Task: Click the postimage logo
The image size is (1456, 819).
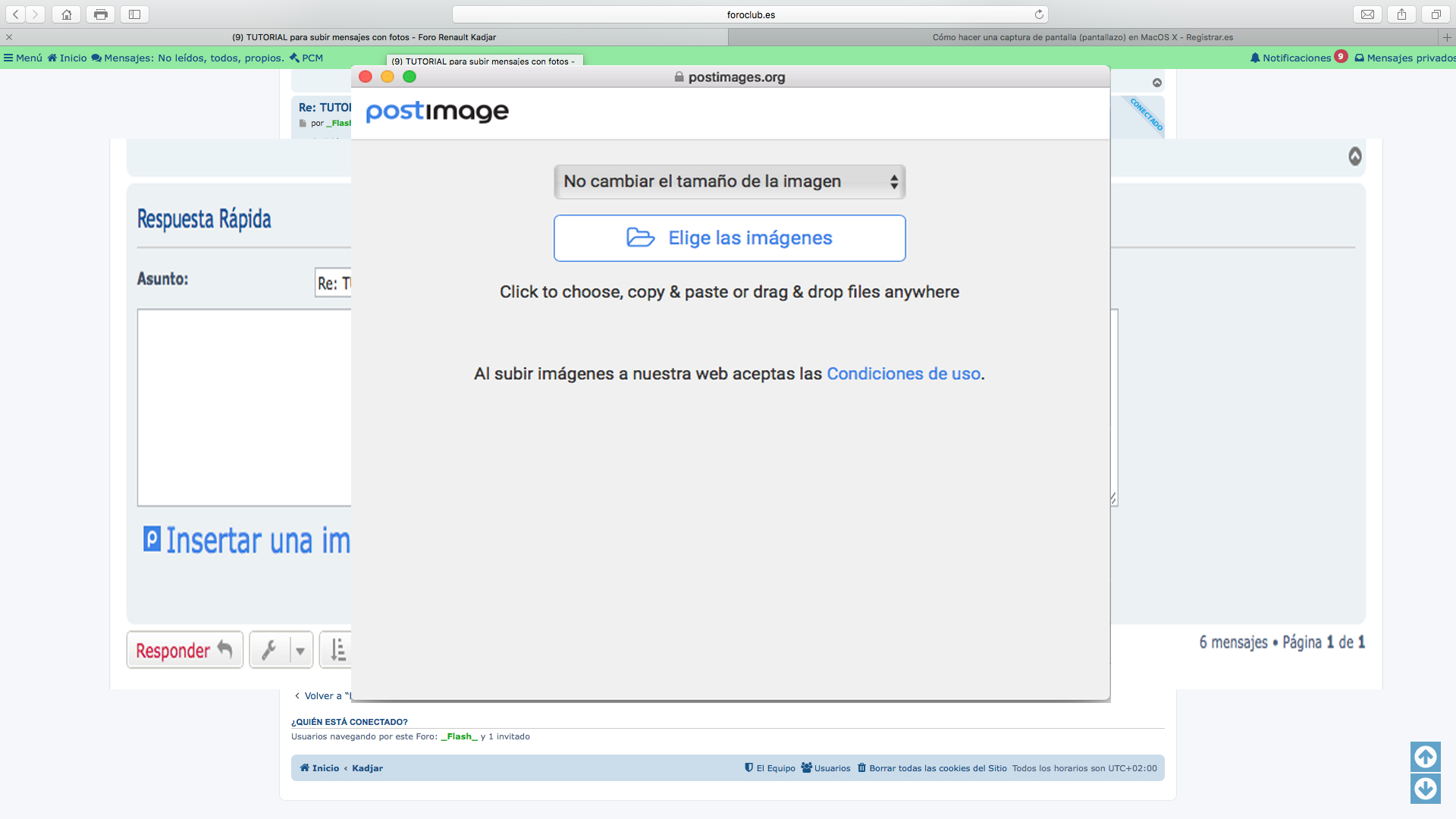Action: click(x=437, y=112)
